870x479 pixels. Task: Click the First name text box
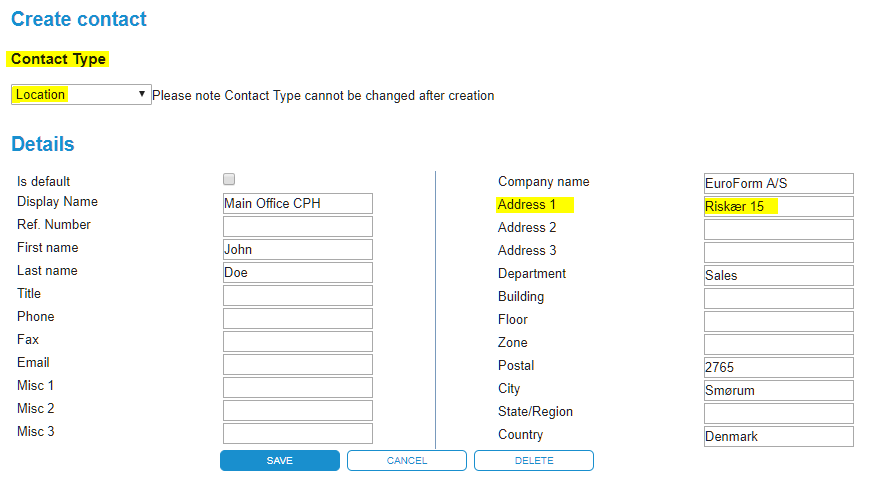click(297, 250)
